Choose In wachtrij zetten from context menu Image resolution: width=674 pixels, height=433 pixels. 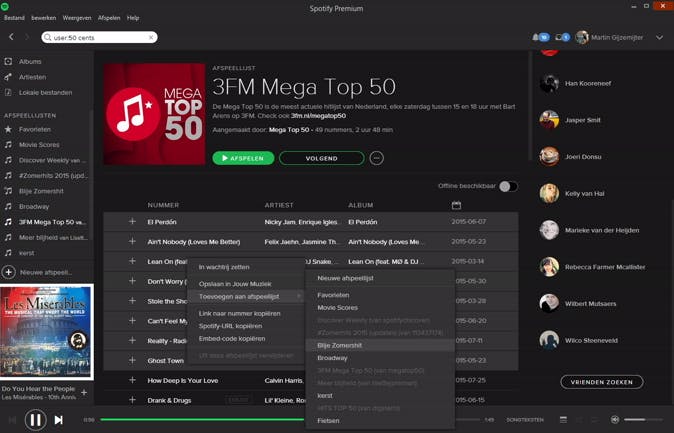pyautogui.click(x=224, y=267)
